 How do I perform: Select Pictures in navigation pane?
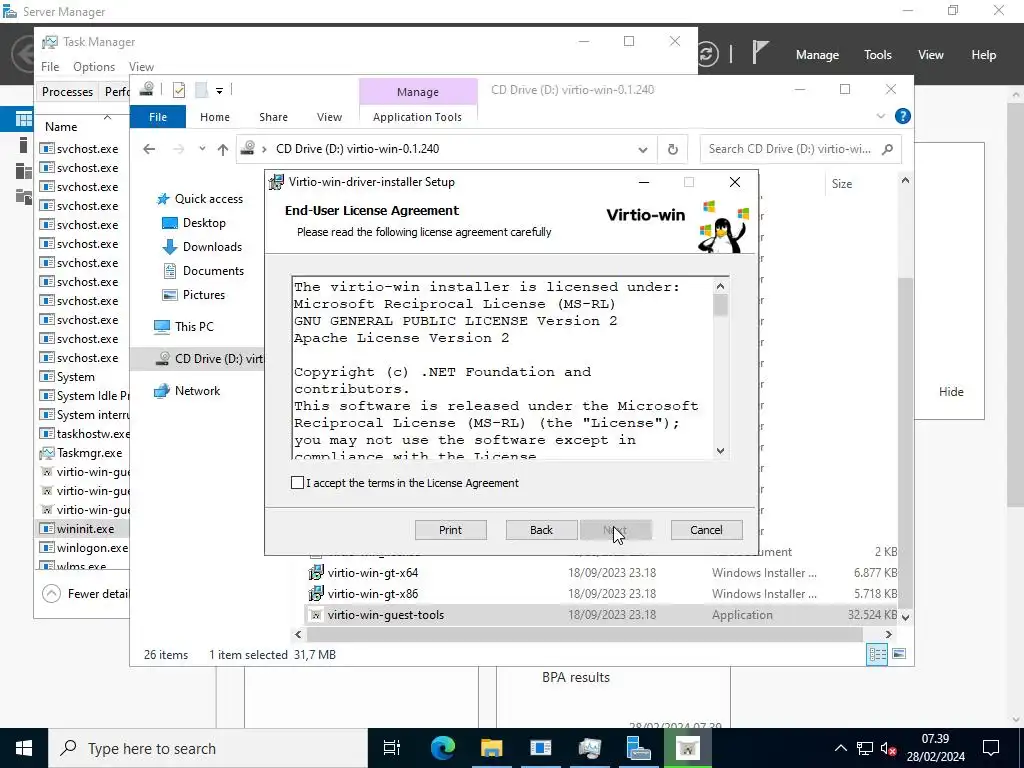pos(193,295)
